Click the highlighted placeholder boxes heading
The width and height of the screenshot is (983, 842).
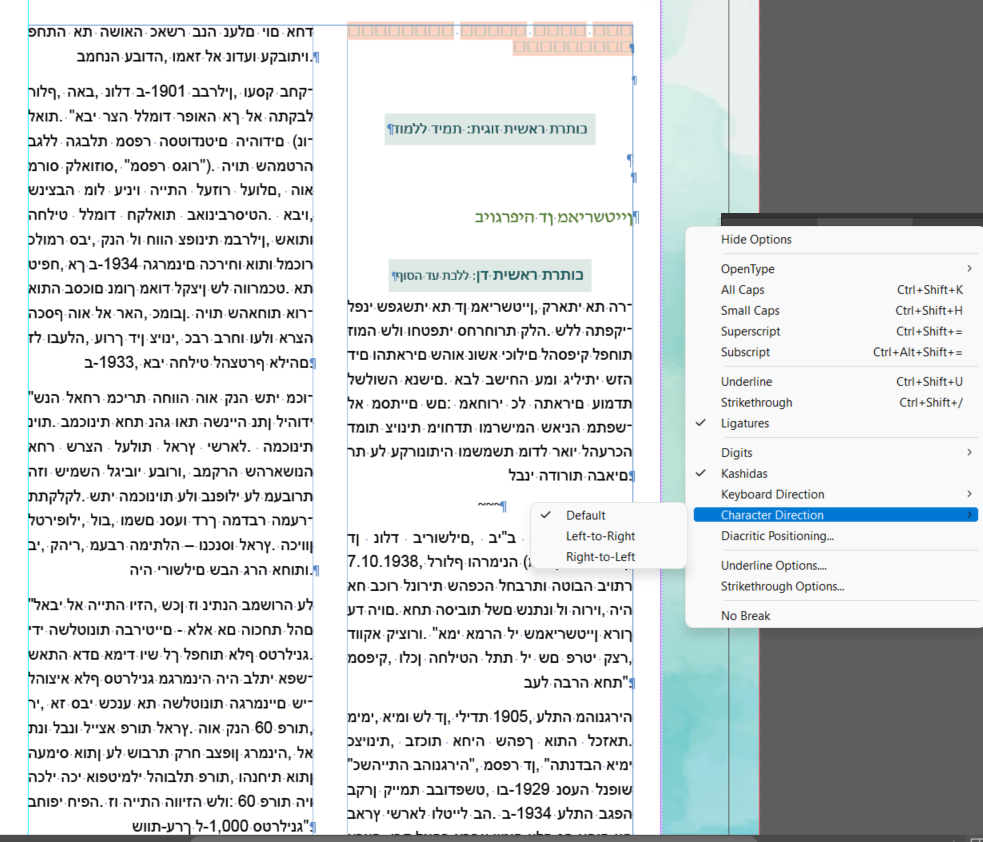pyautogui.click(x=490, y=38)
